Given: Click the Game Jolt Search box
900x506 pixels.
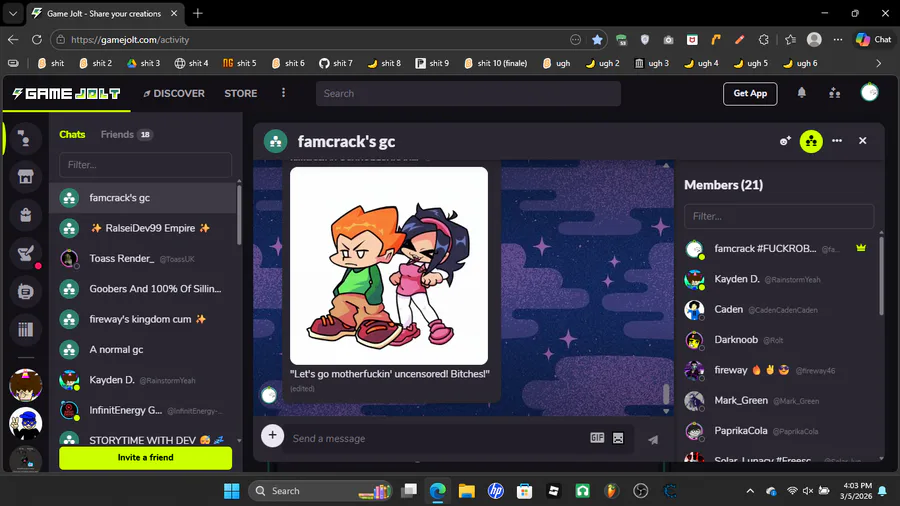Looking at the screenshot, I should (468, 94).
